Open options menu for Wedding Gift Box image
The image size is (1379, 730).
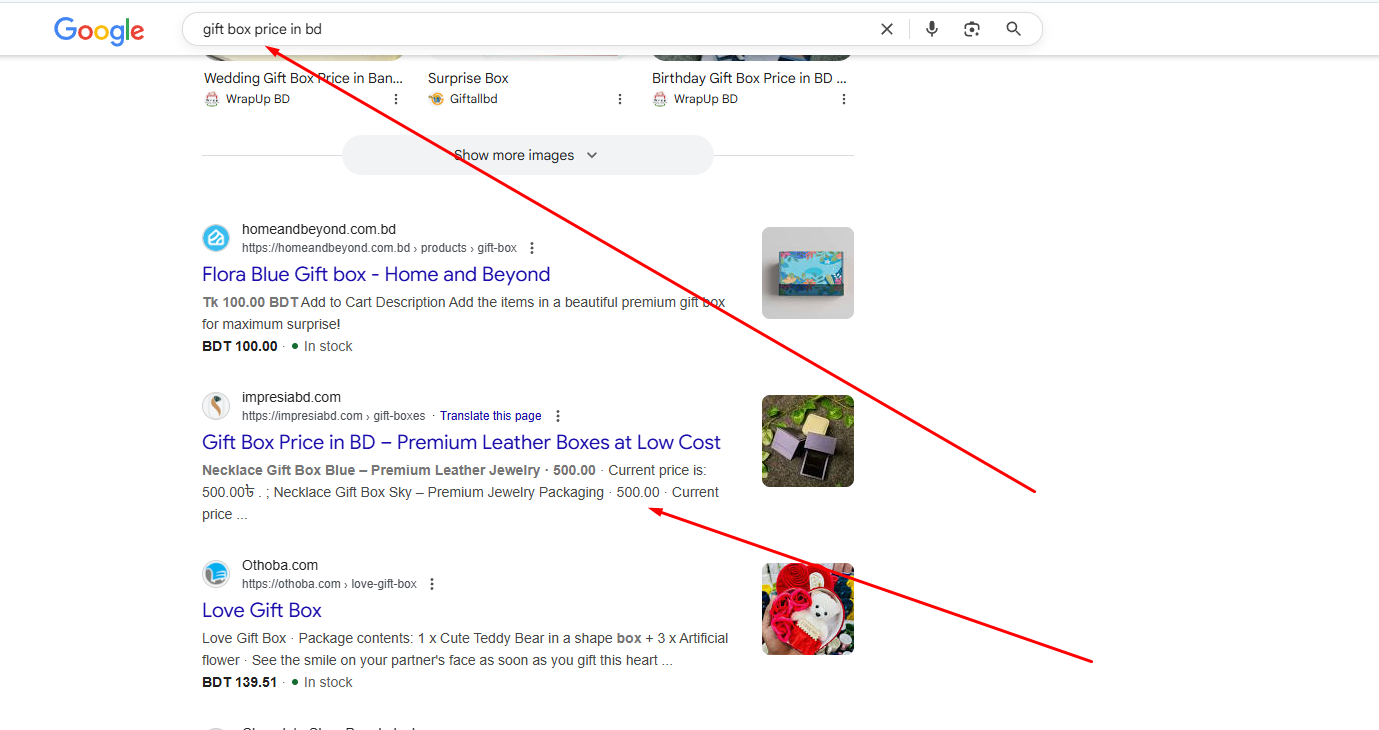396,99
